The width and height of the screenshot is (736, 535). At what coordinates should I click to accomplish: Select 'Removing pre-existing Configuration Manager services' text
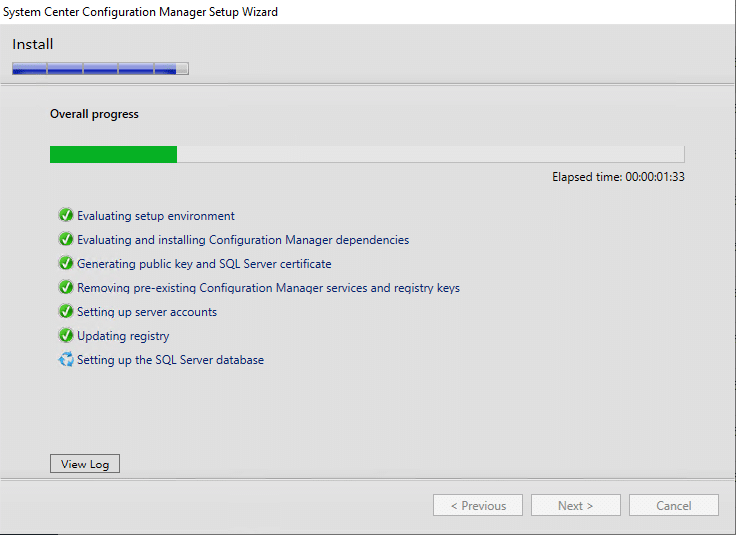click(x=268, y=288)
